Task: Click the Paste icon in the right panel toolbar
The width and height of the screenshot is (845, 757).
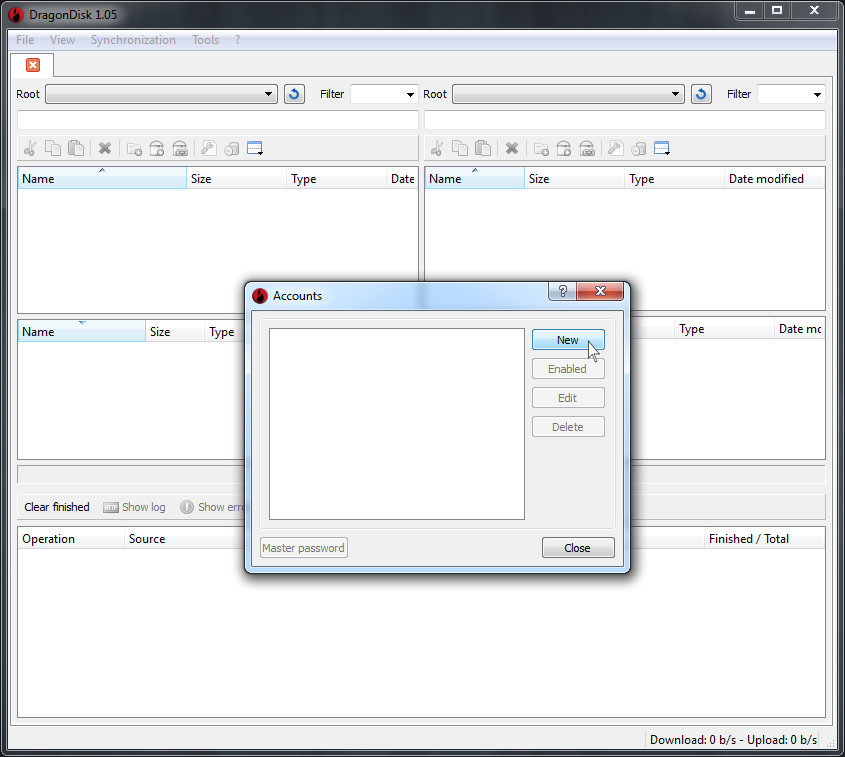Action: pyautogui.click(x=483, y=148)
